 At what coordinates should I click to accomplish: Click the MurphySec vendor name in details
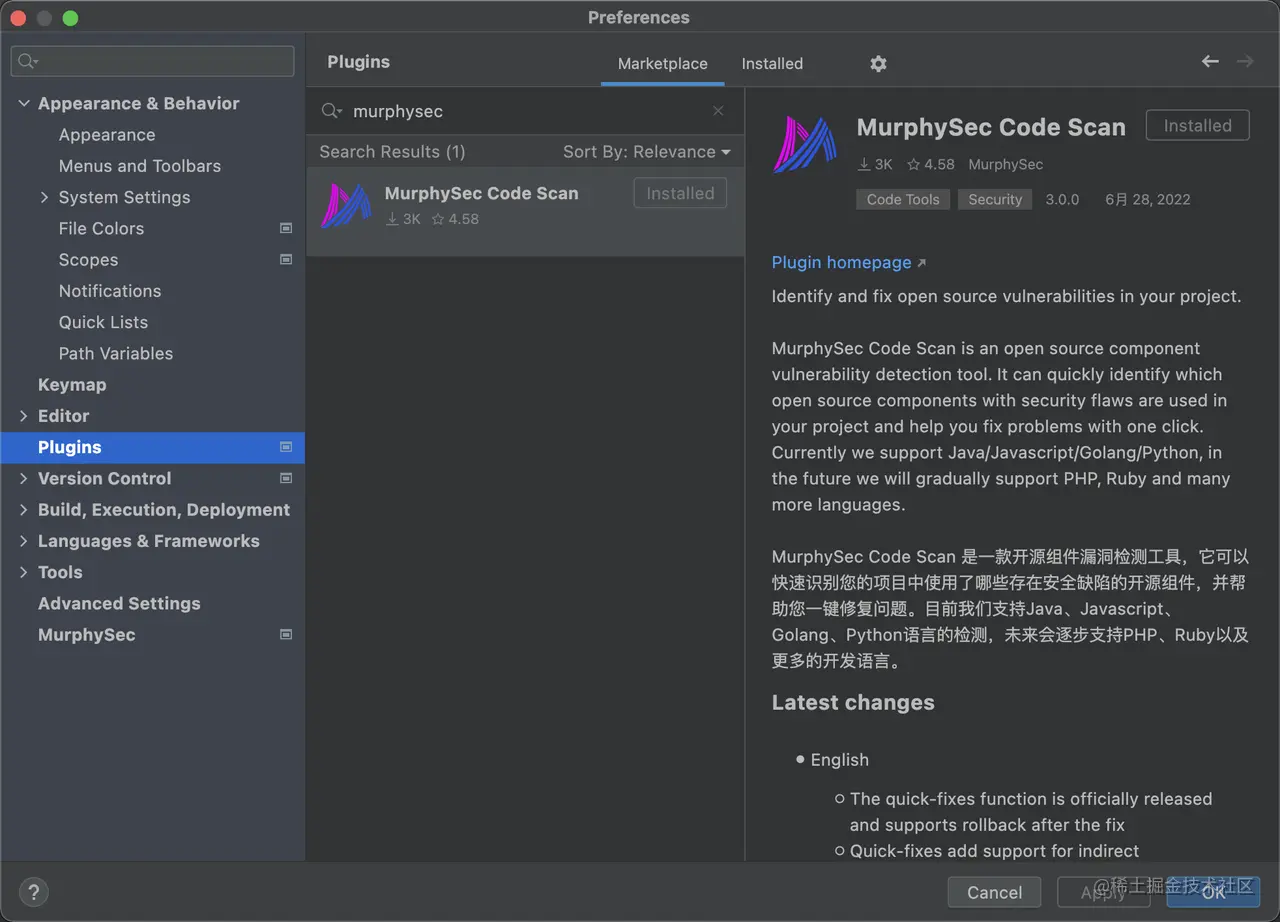tap(1006, 165)
